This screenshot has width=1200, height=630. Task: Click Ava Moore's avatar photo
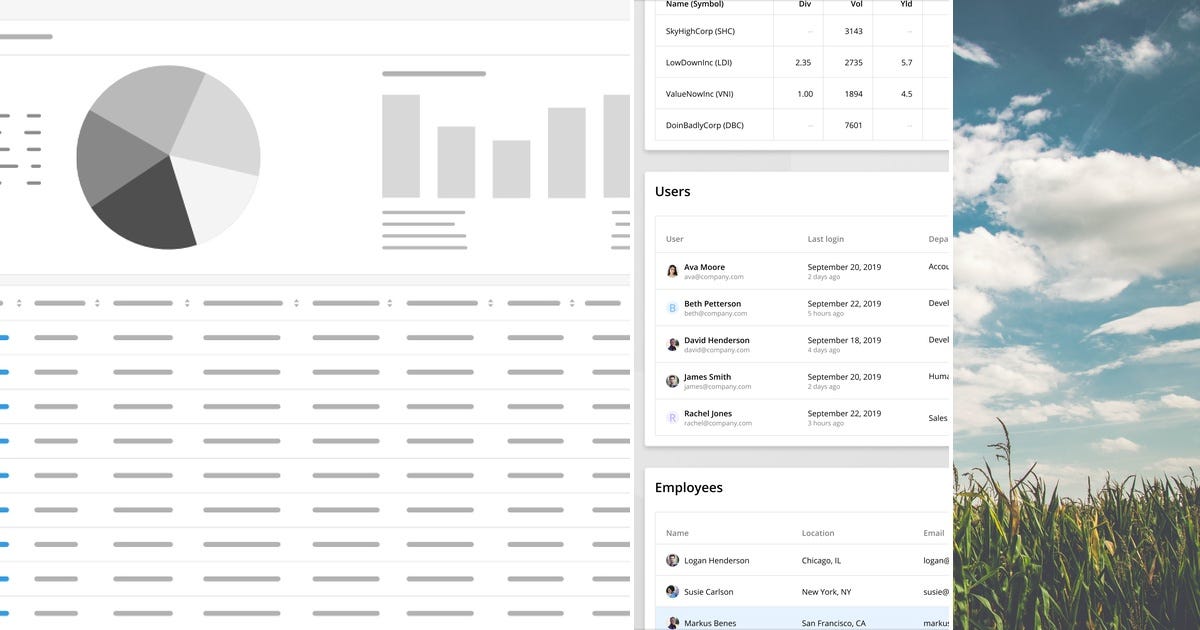pos(672,271)
